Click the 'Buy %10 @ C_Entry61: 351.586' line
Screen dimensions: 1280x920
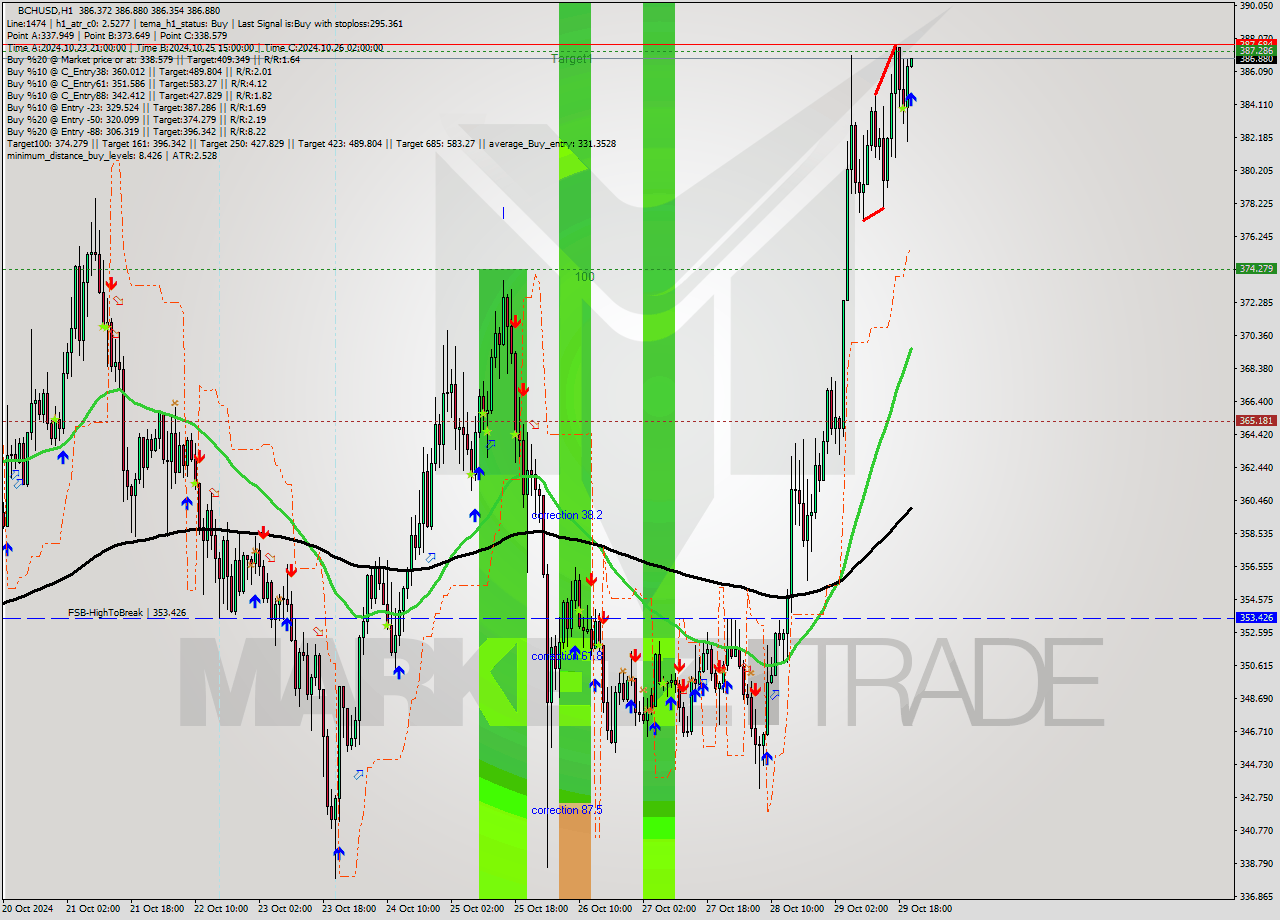point(137,83)
